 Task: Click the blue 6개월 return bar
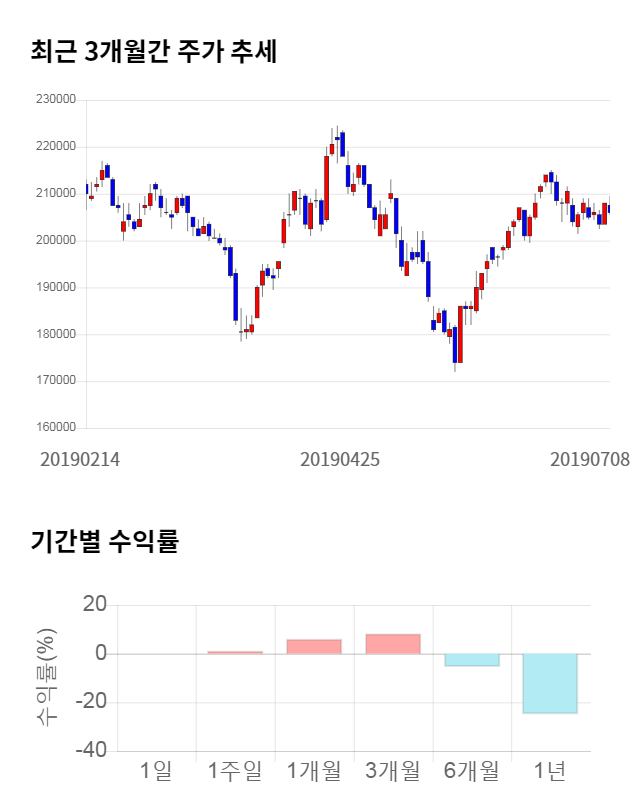(x=472, y=660)
